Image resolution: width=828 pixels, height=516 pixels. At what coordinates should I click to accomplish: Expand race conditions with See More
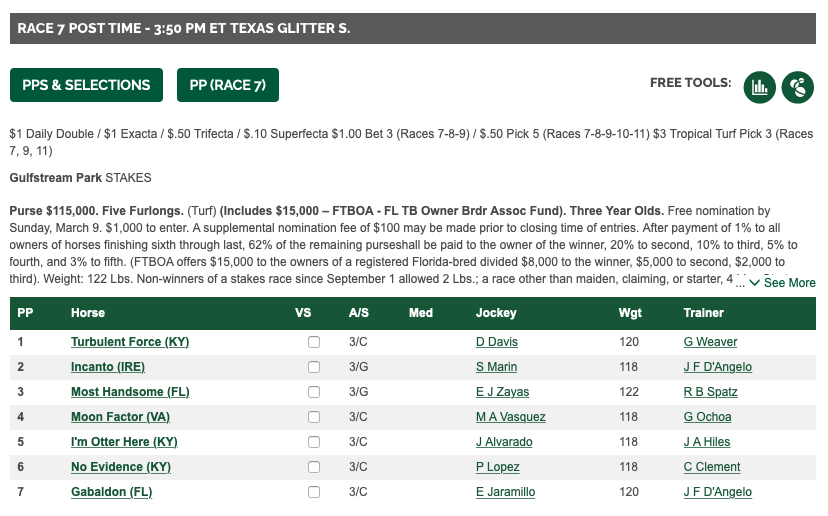783,283
